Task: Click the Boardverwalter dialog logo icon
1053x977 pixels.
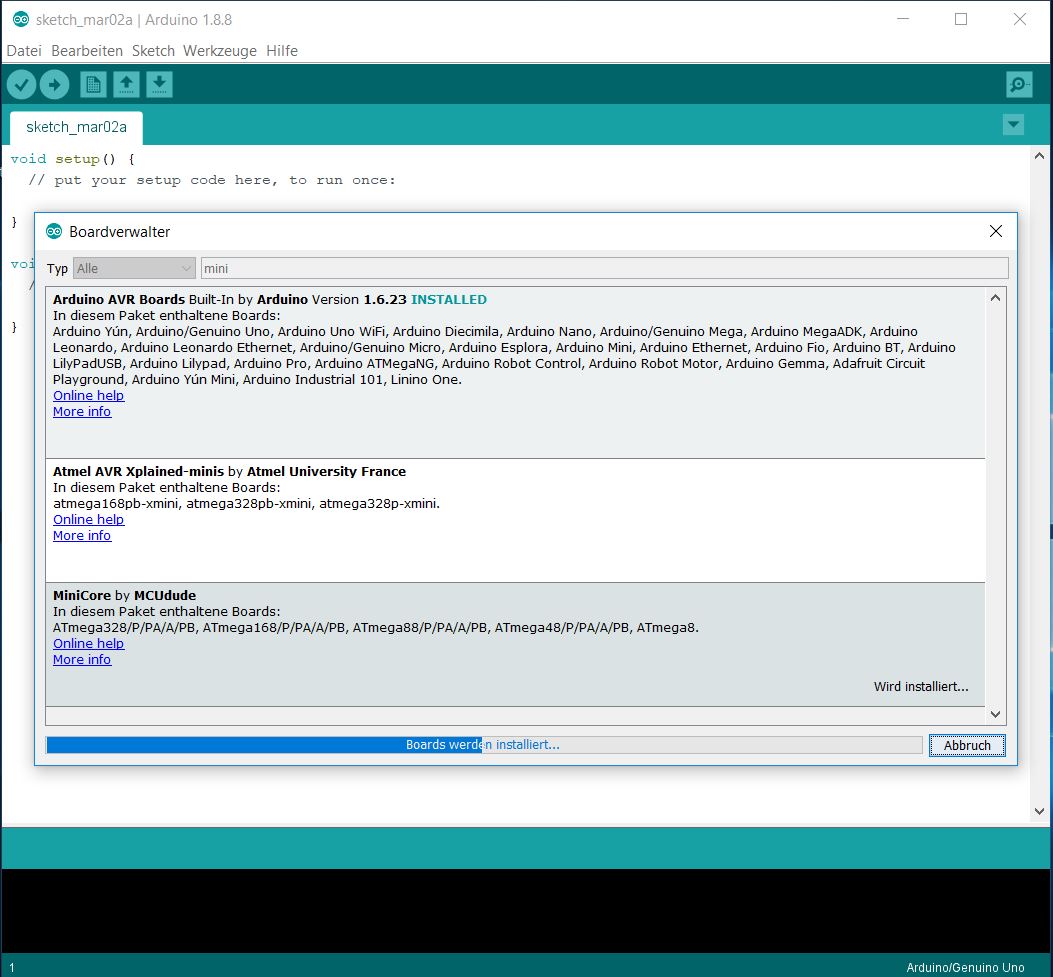Action: pos(54,232)
